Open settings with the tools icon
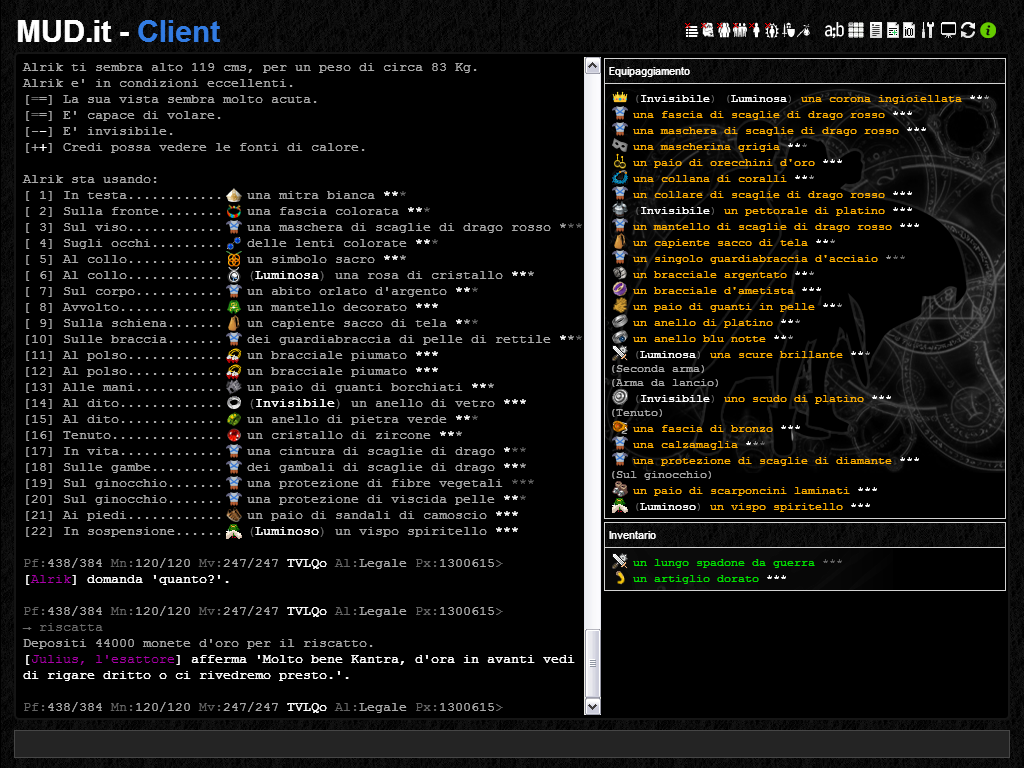Image resolution: width=1024 pixels, height=768 pixels. coord(928,31)
